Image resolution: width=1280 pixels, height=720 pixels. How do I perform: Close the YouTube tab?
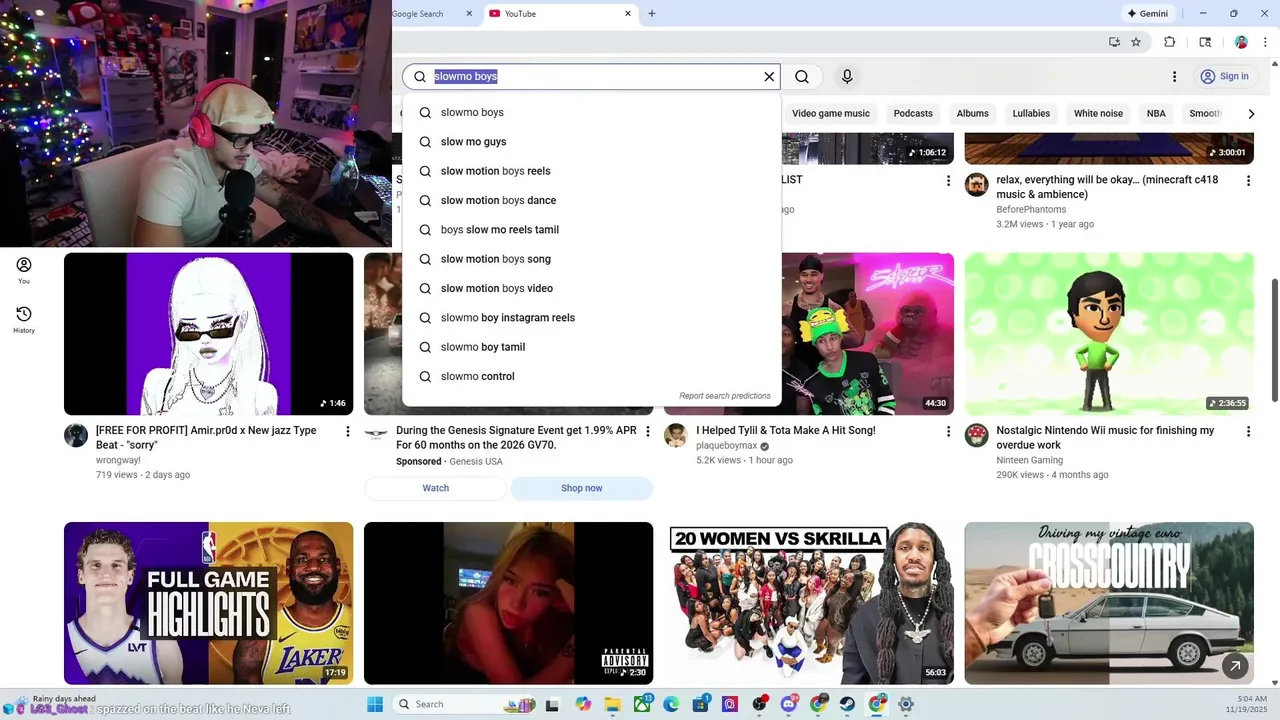click(628, 14)
